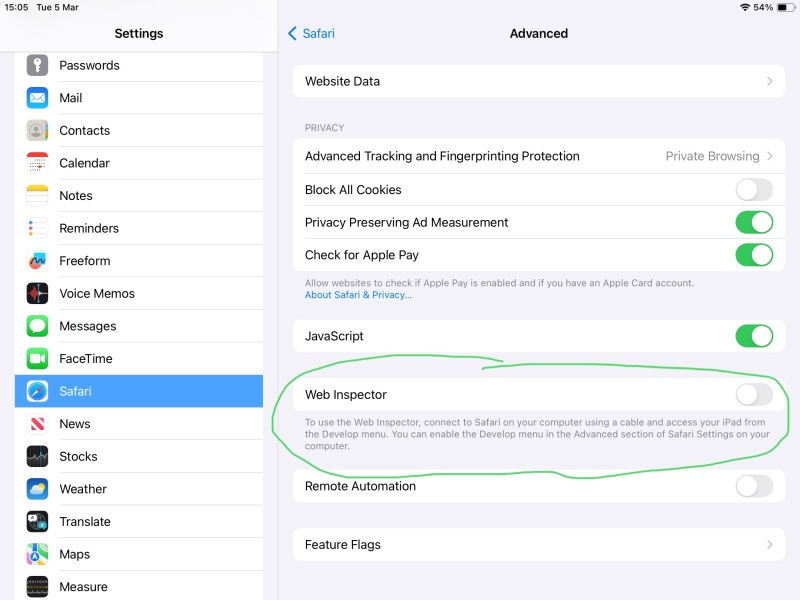Screen dimensions: 800x600
Task: Open the Passwords key icon in sidebar
Action: [x=37, y=65]
